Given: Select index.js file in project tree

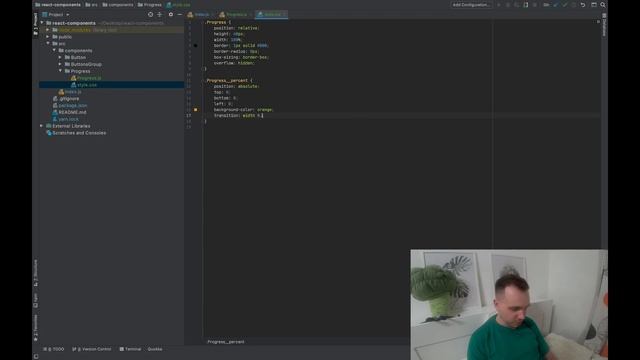Looking at the screenshot, I should coord(73,92).
